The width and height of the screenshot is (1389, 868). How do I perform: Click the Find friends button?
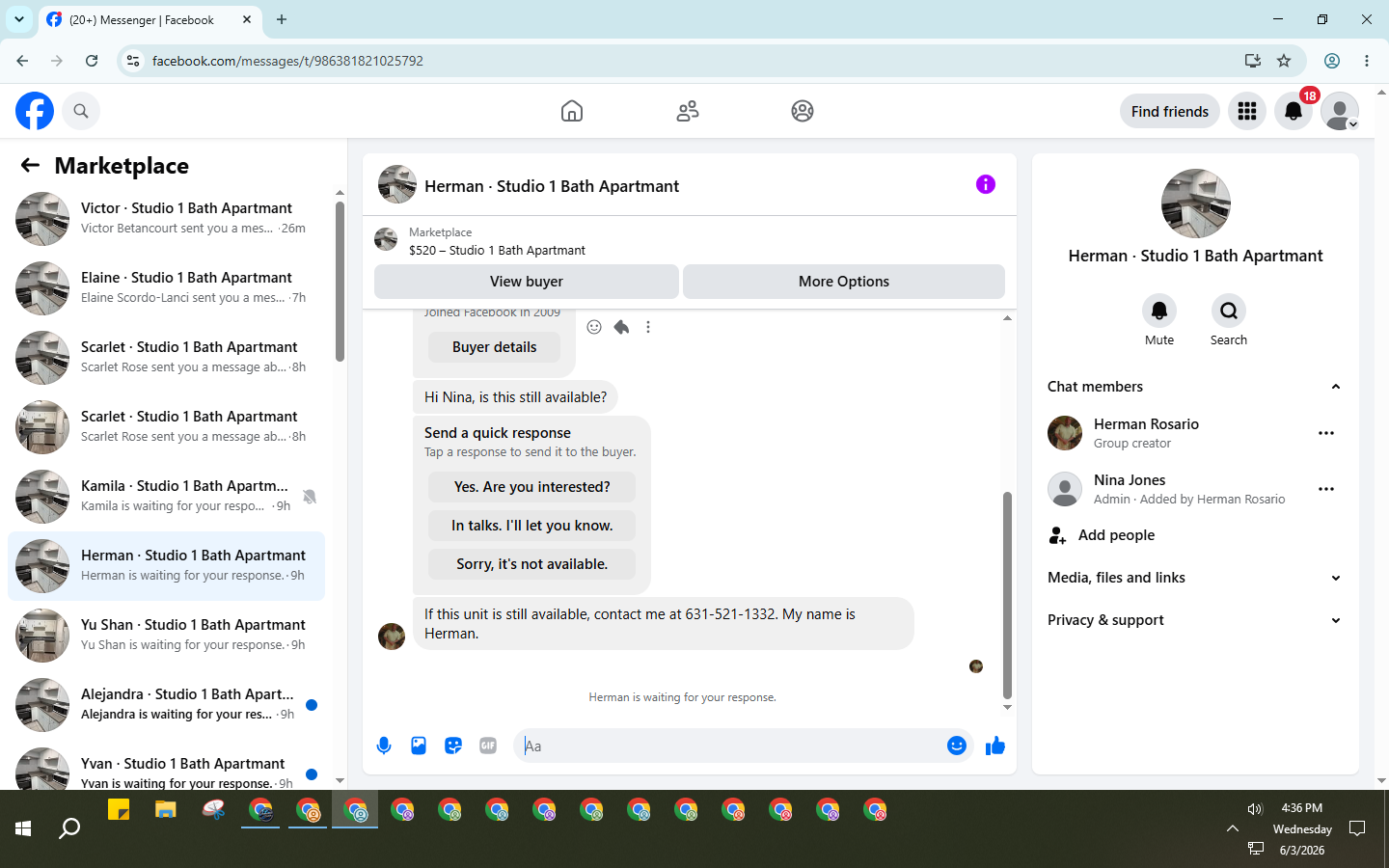coord(1170,111)
